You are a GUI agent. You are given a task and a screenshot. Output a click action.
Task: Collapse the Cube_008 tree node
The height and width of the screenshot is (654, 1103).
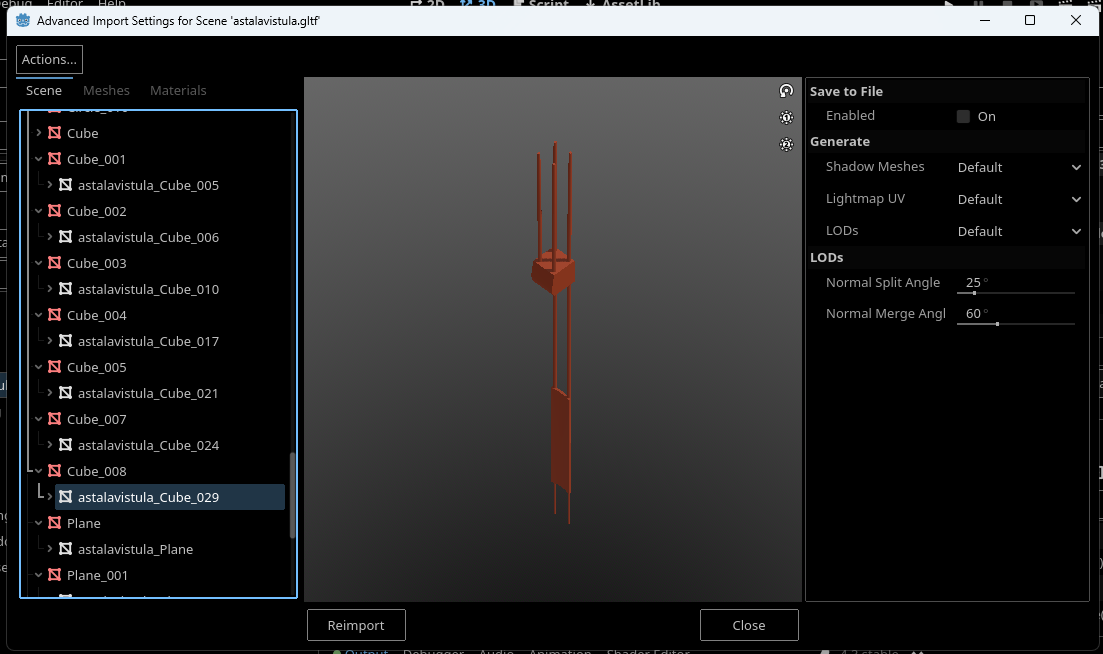point(39,471)
